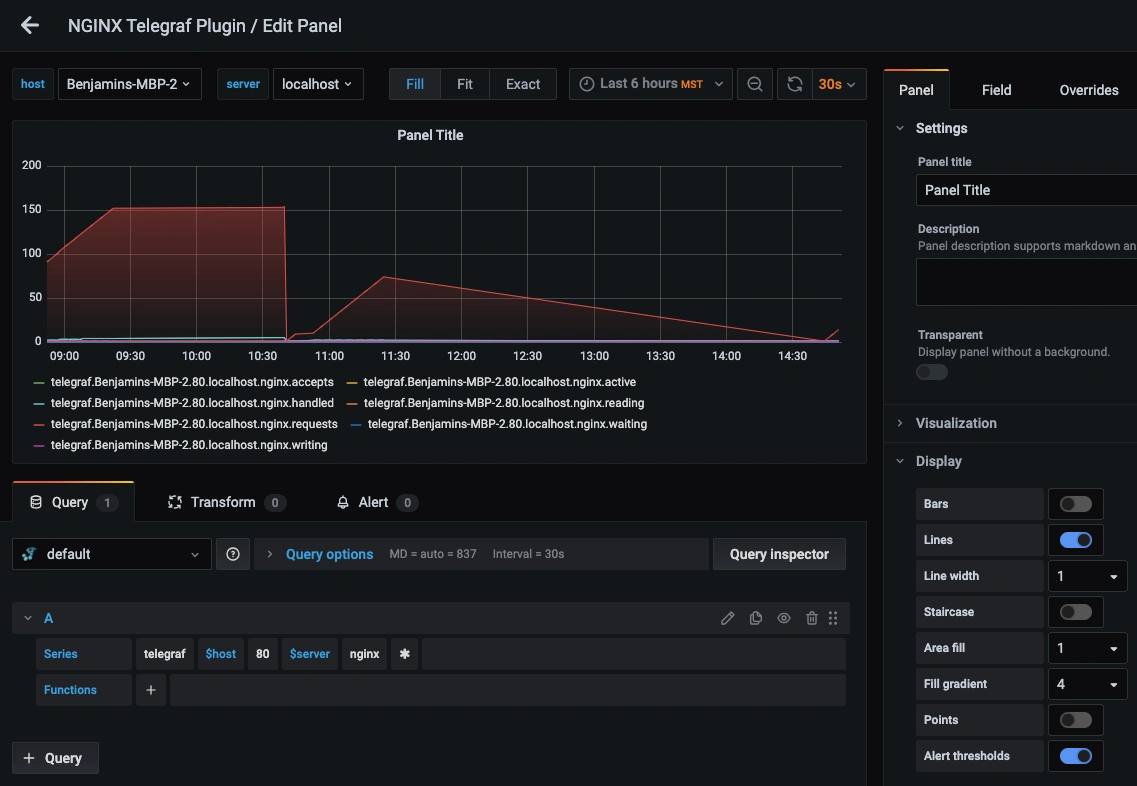Image resolution: width=1137 pixels, height=786 pixels.
Task: Open the Area fill dropdown
Action: (1087, 648)
